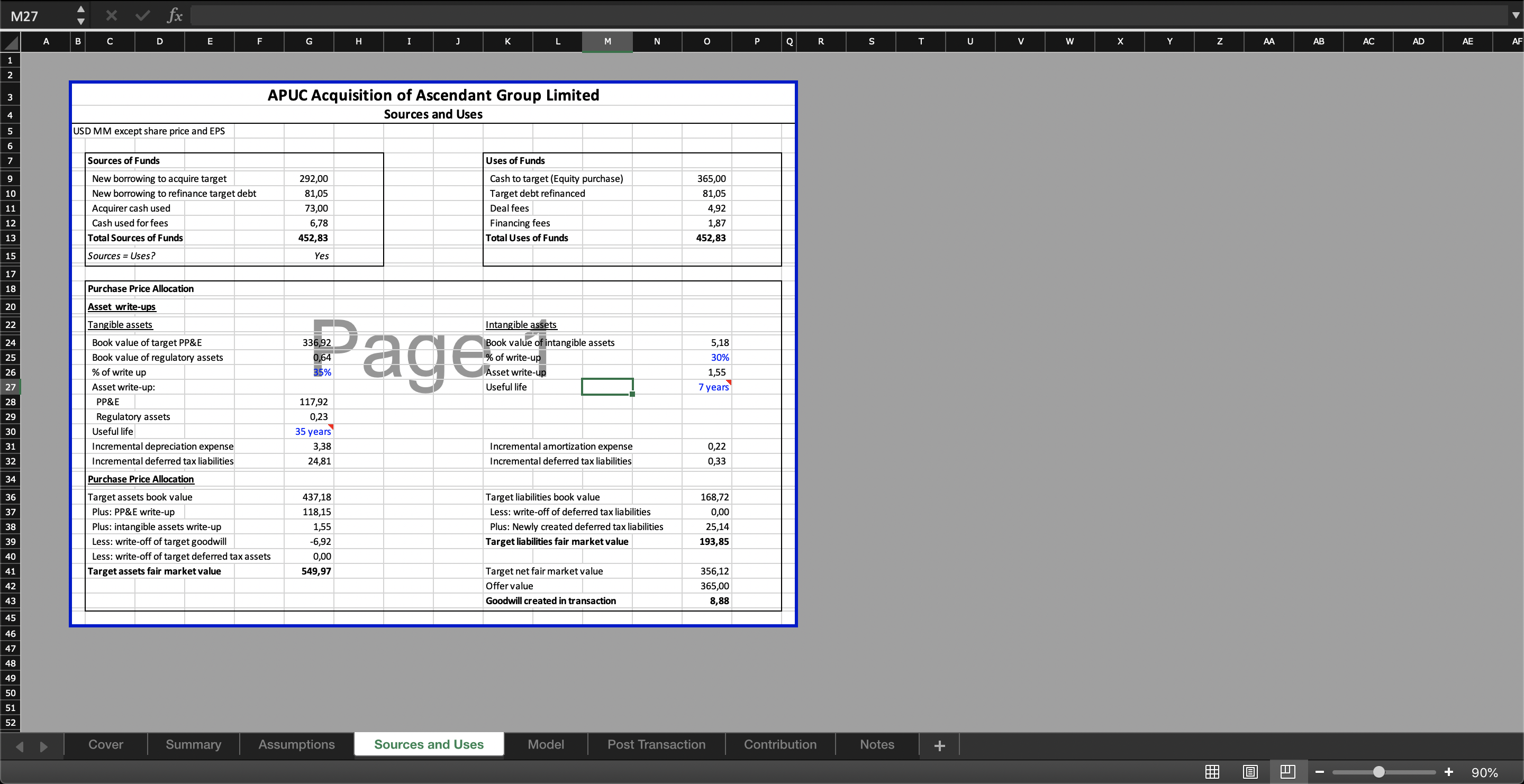Click the USD MM except share price cell
The height and width of the screenshot is (784, 1524).
[149, 131]
